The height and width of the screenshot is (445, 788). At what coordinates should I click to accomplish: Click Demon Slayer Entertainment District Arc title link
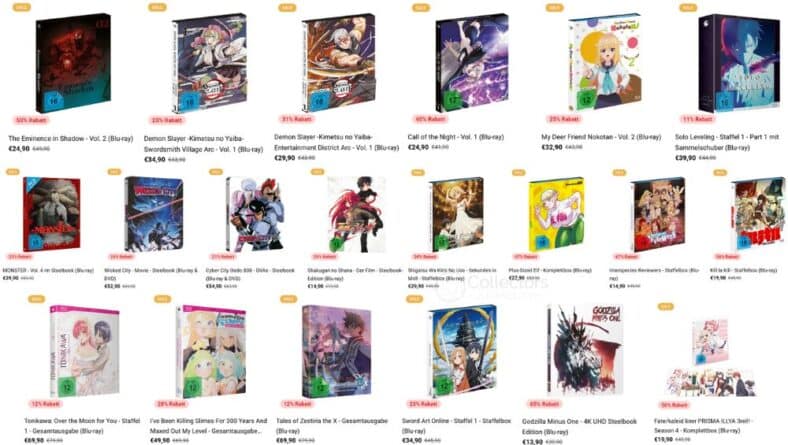pos(336,142)
